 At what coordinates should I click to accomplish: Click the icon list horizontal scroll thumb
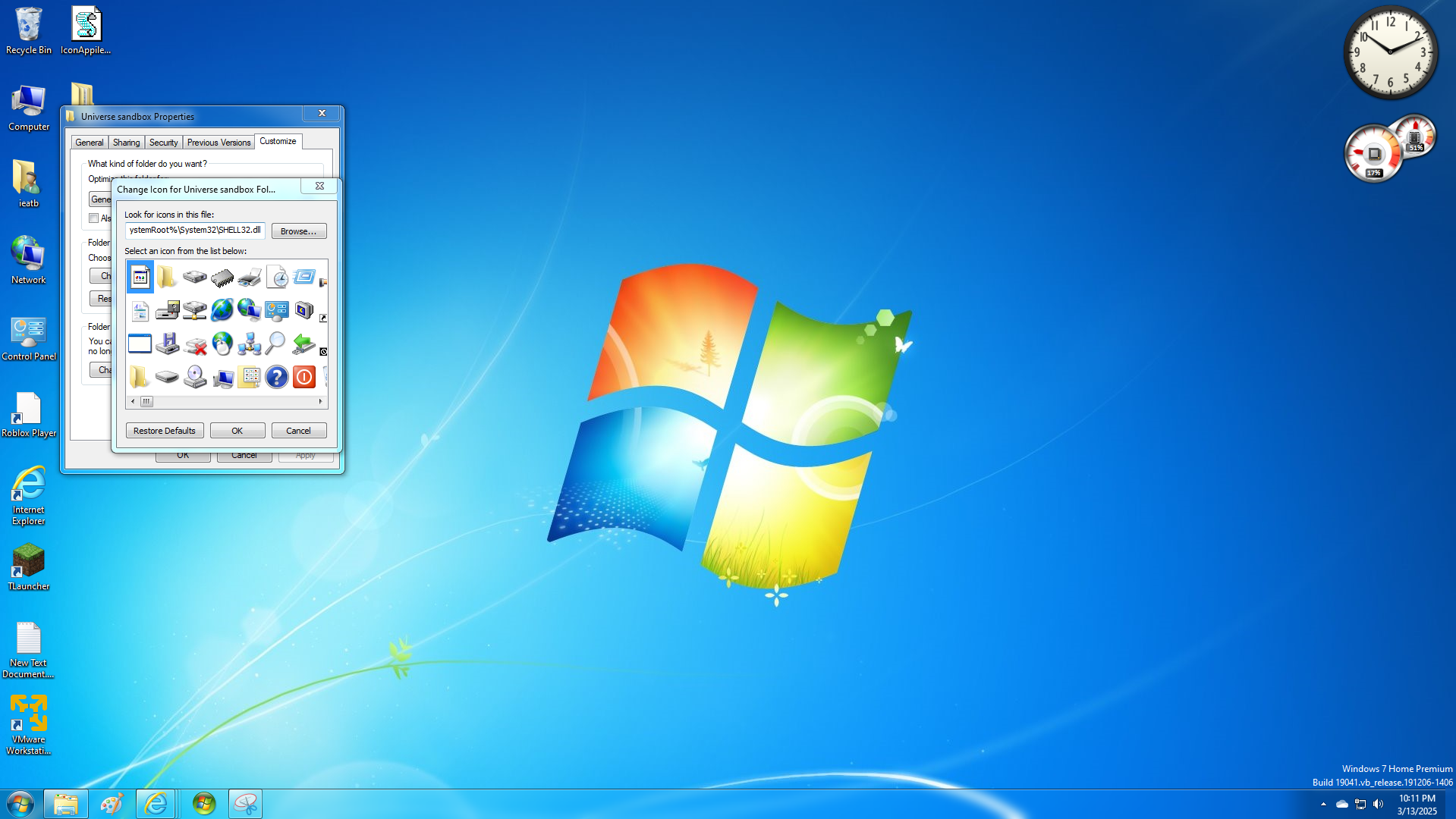pos(146,402)
